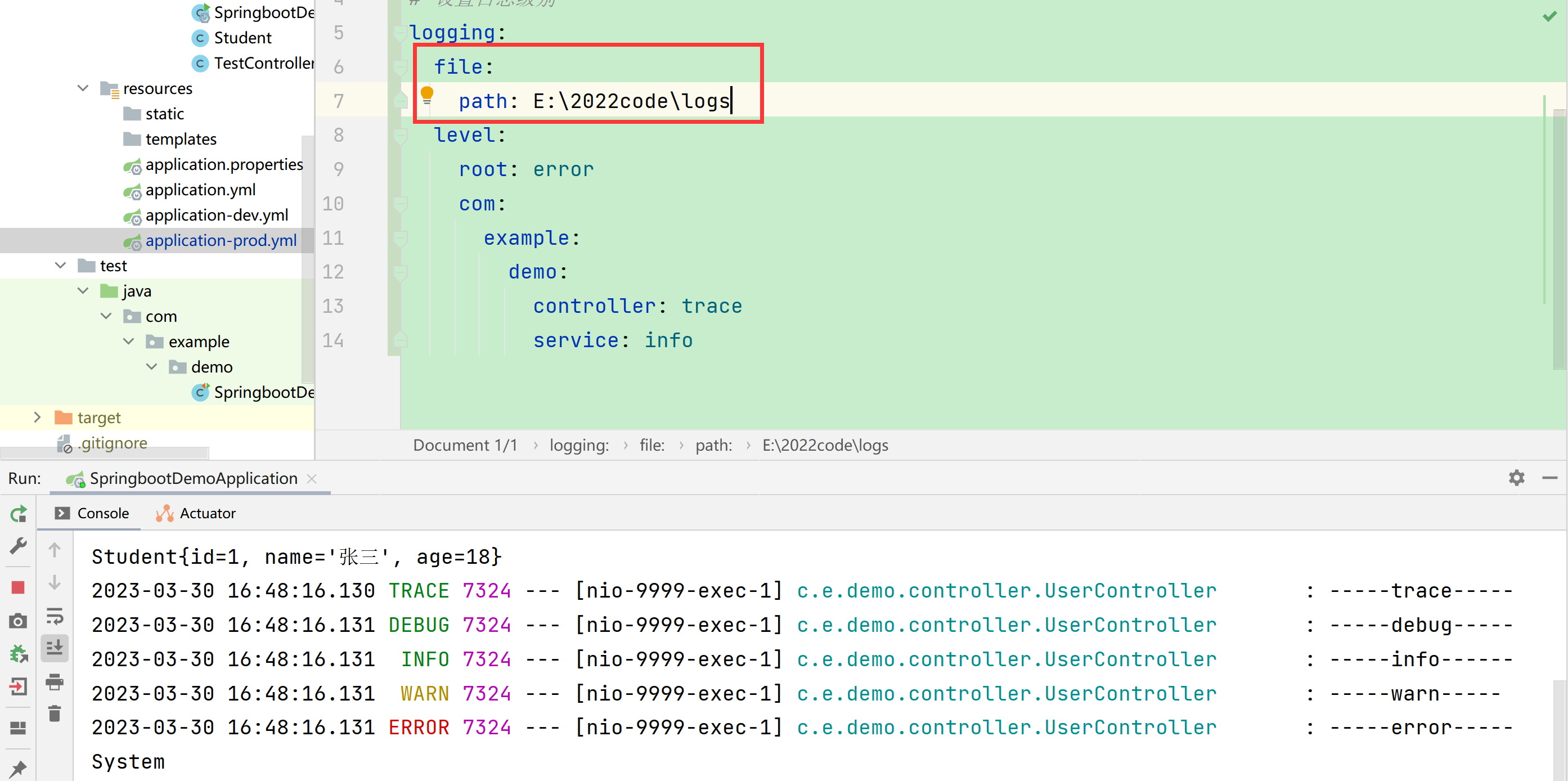Toggle soft-wrap in the console

point(55,617)
